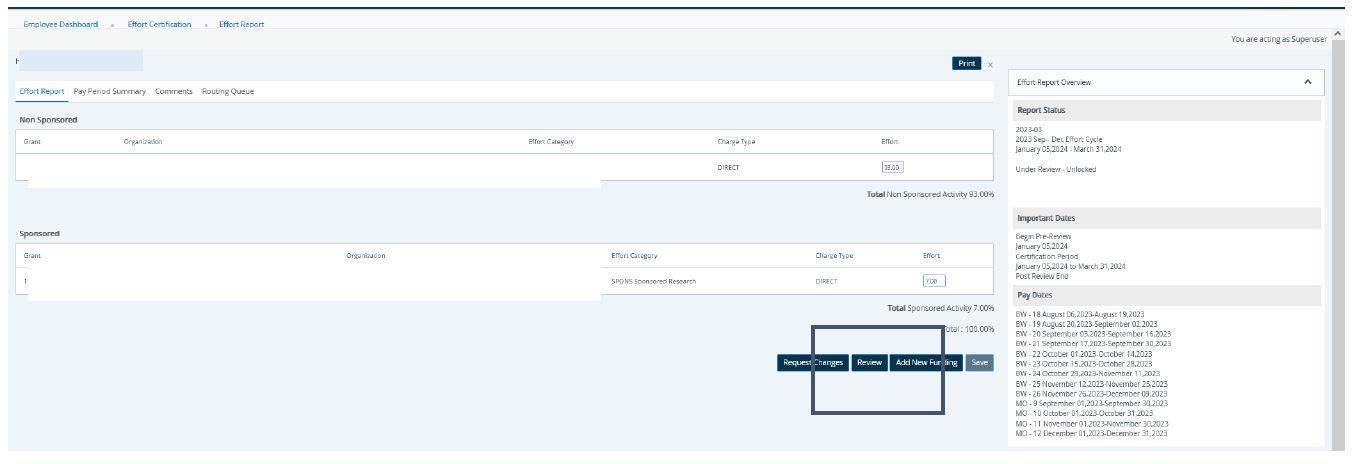Screen dimensions: 1355x464
Task: Open the Employee Dashboard breadcrumb
Action: click(x=60, y=24)
